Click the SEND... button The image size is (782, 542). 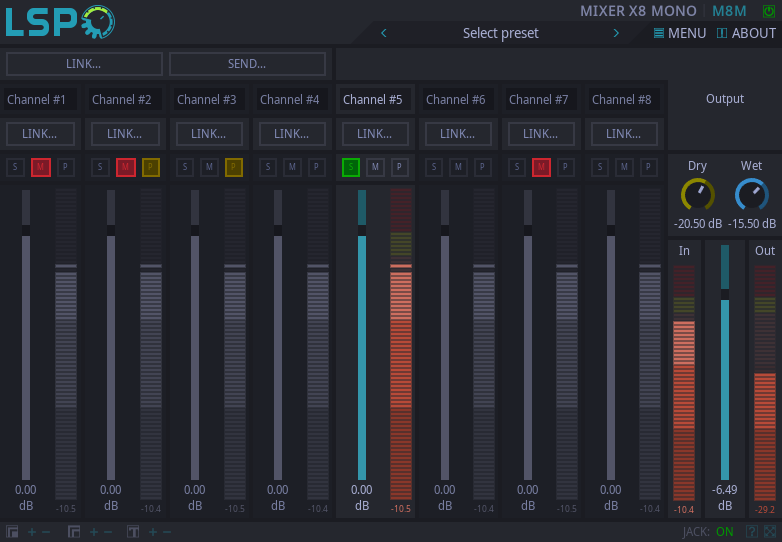pos(247,64)
